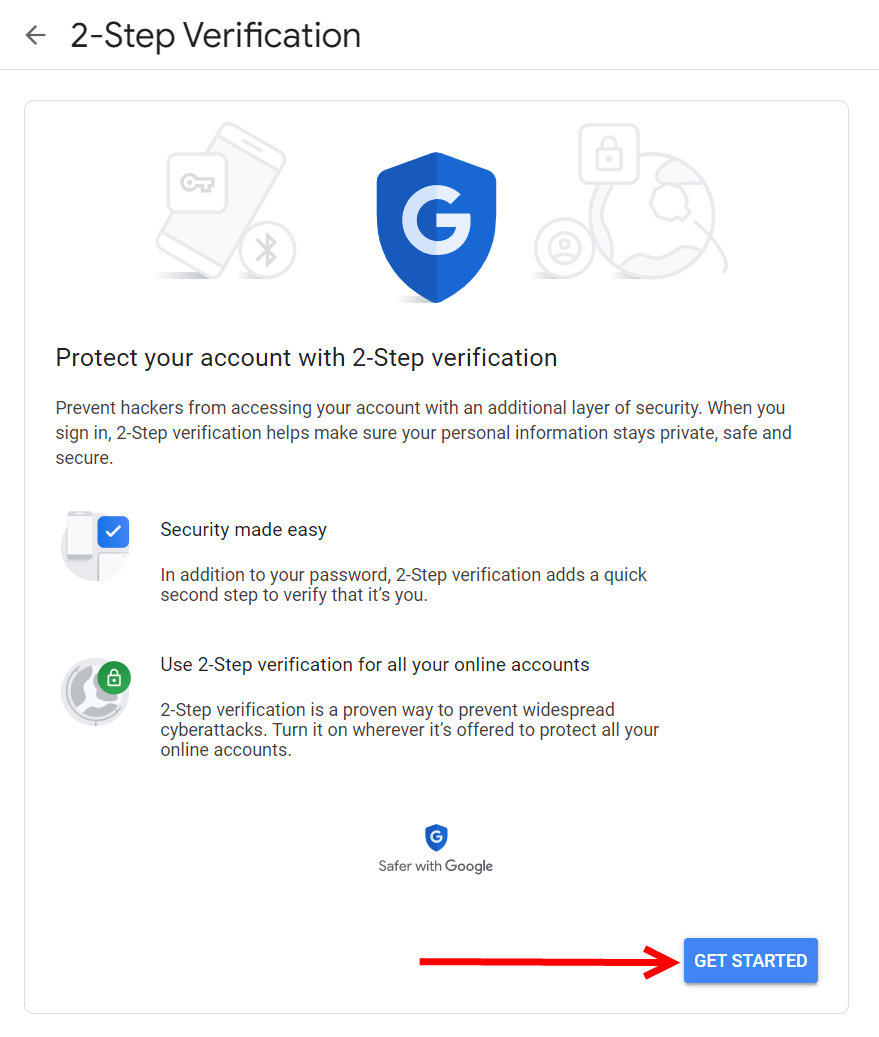Image resolution: width=879 pixels, height=1037 pixels.
Task: Click the quick second step description text
Action: point(403,585)
